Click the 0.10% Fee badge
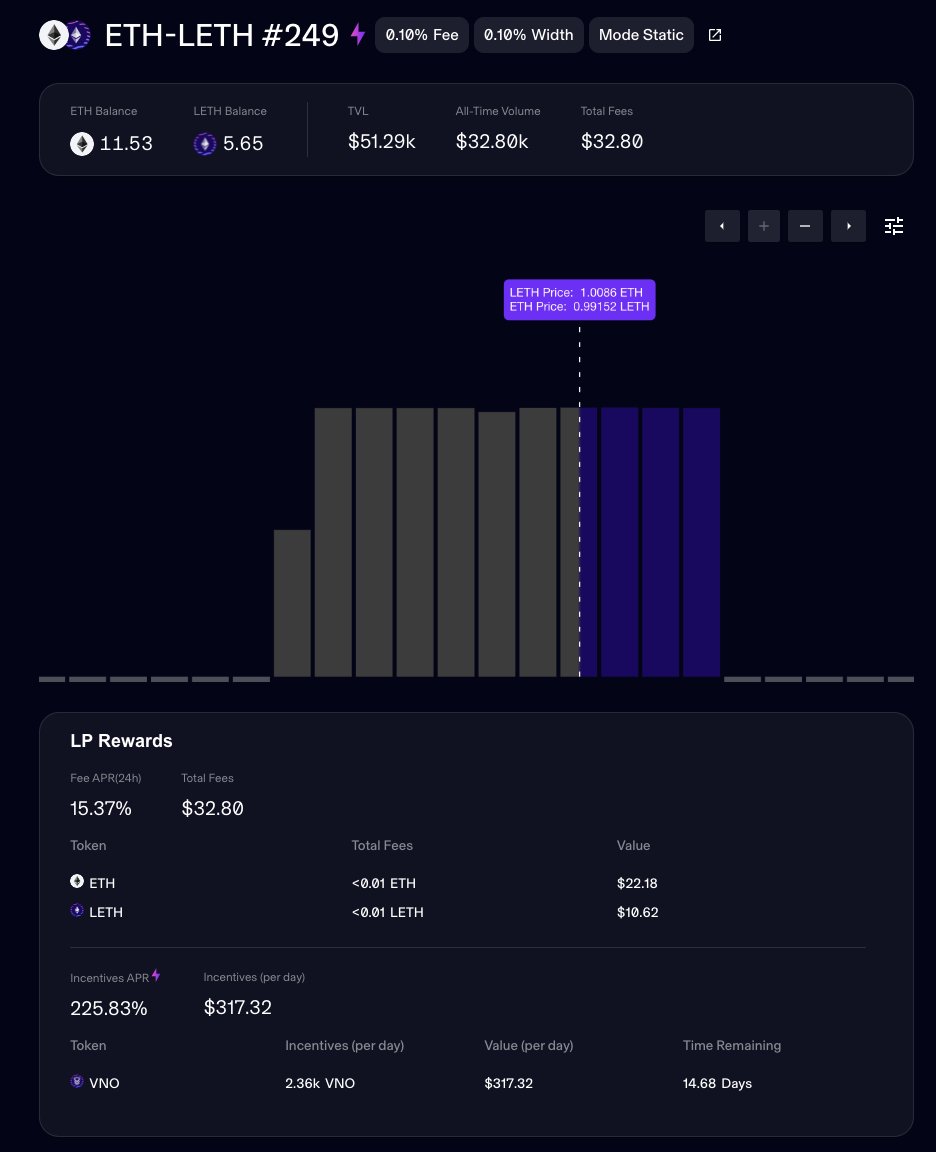This screenshot has height=1152, width=936. pos(422,35)
